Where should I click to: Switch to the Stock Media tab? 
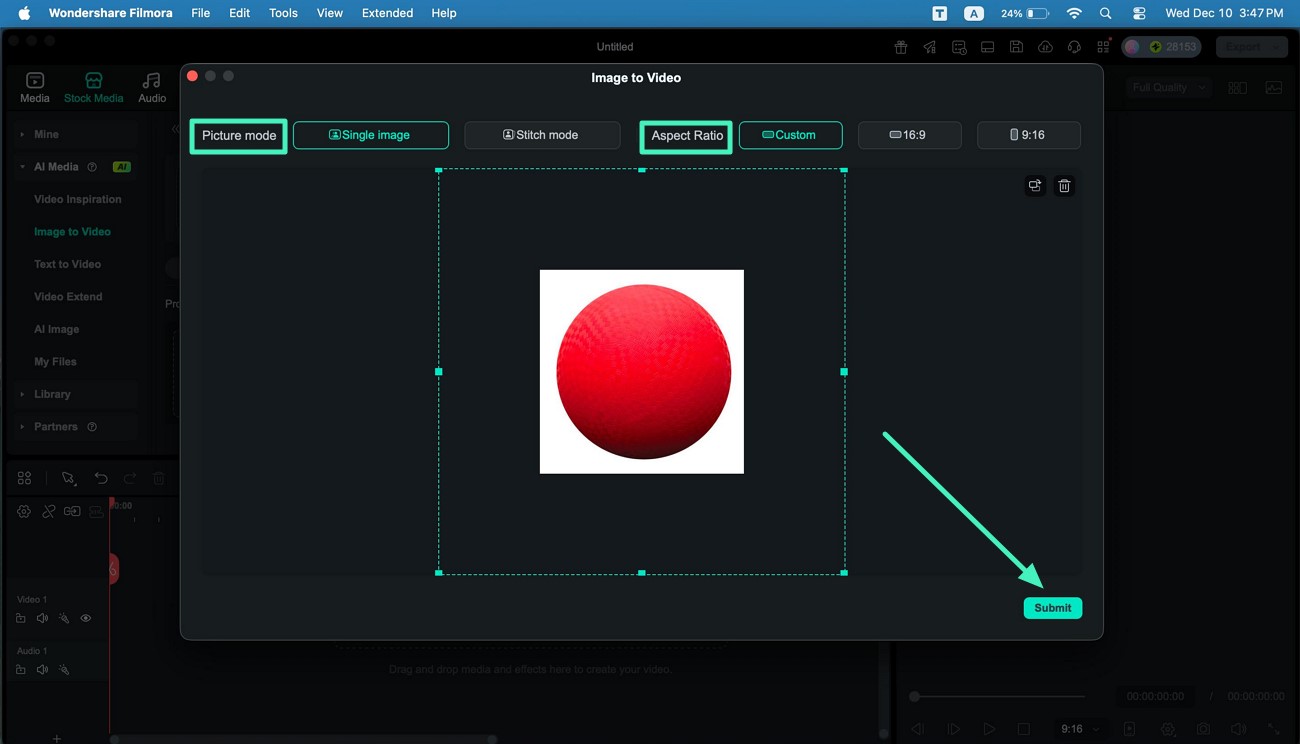[94, 88]
